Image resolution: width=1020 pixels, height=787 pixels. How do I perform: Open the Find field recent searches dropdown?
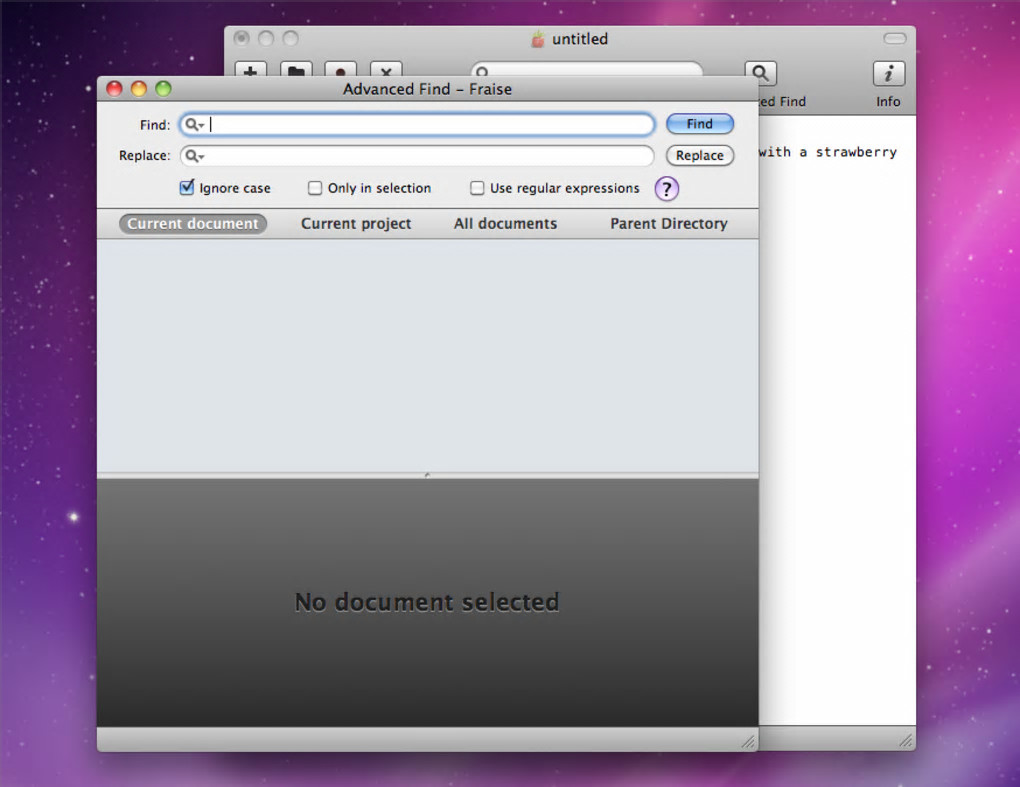pos(195,124)
